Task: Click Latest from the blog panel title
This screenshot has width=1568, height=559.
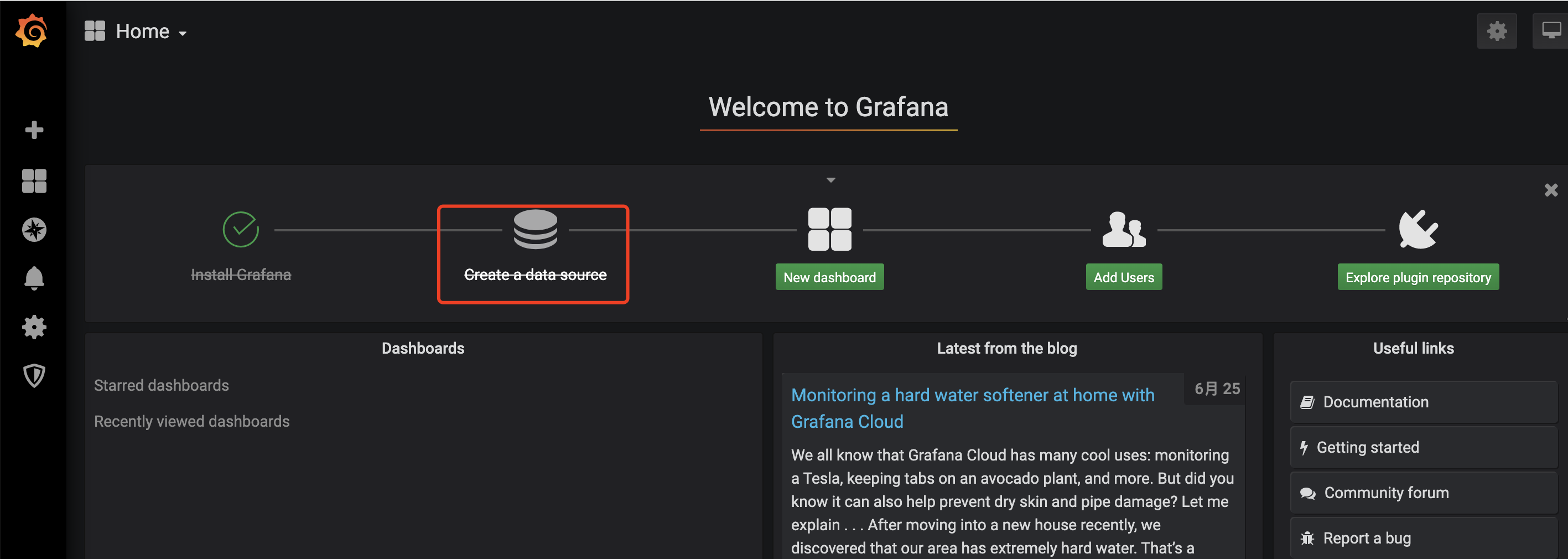Action: tap(1007, 348)
